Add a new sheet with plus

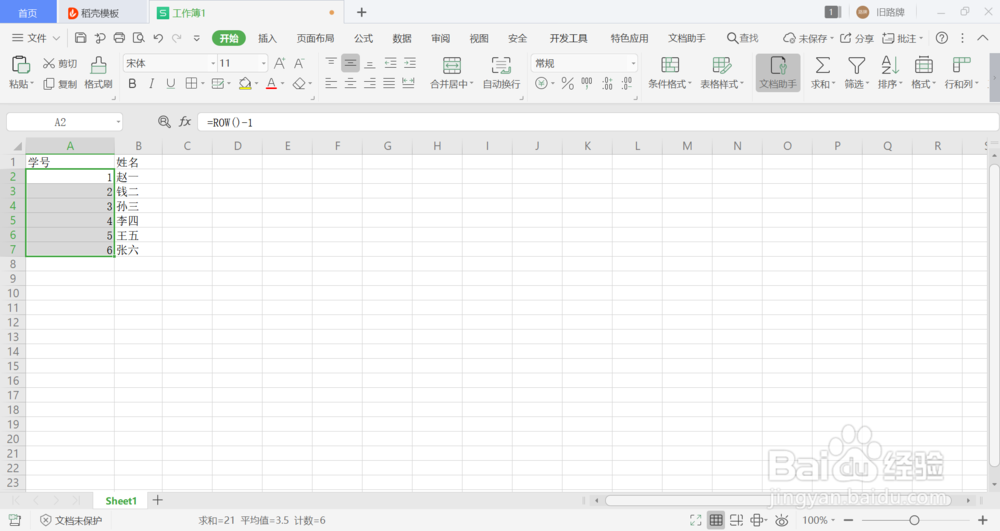pos(158,500)
